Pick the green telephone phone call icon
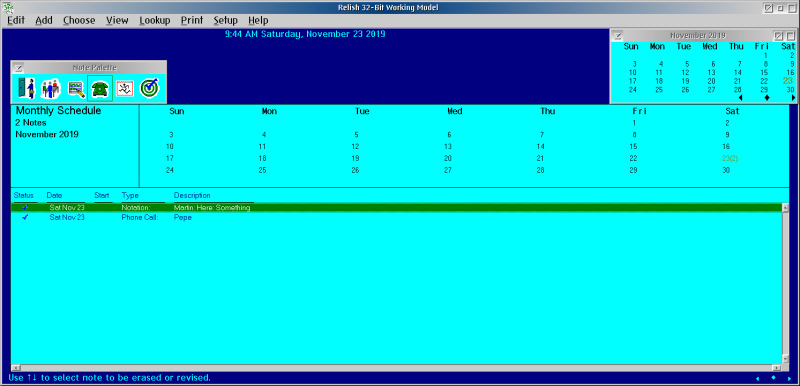Image resolution: width=800 pixels, height=386 pixels. pos(100,89)
